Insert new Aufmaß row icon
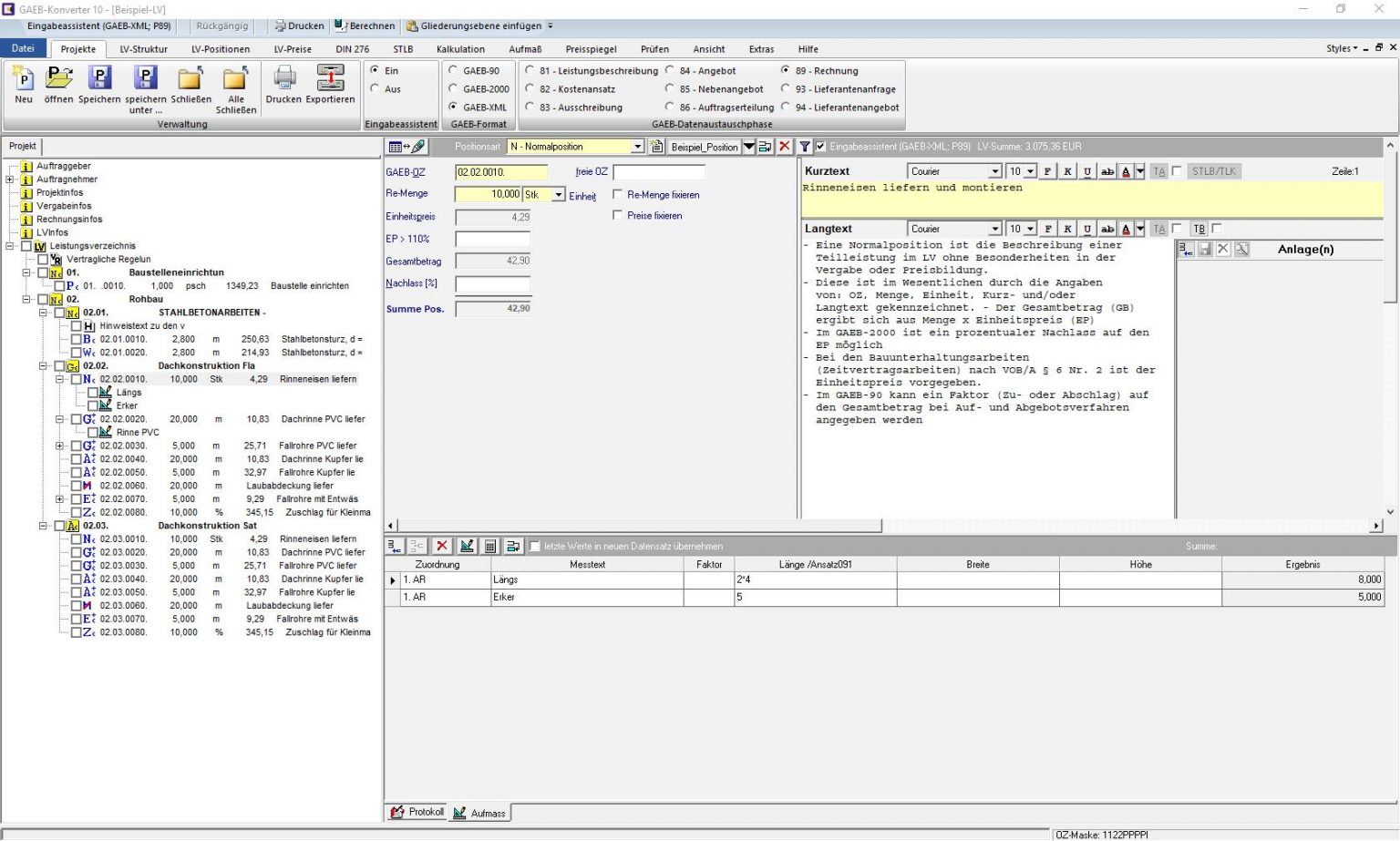This screenshot has width=1400, height=841. pyautogui.click(x=395, y=546)
